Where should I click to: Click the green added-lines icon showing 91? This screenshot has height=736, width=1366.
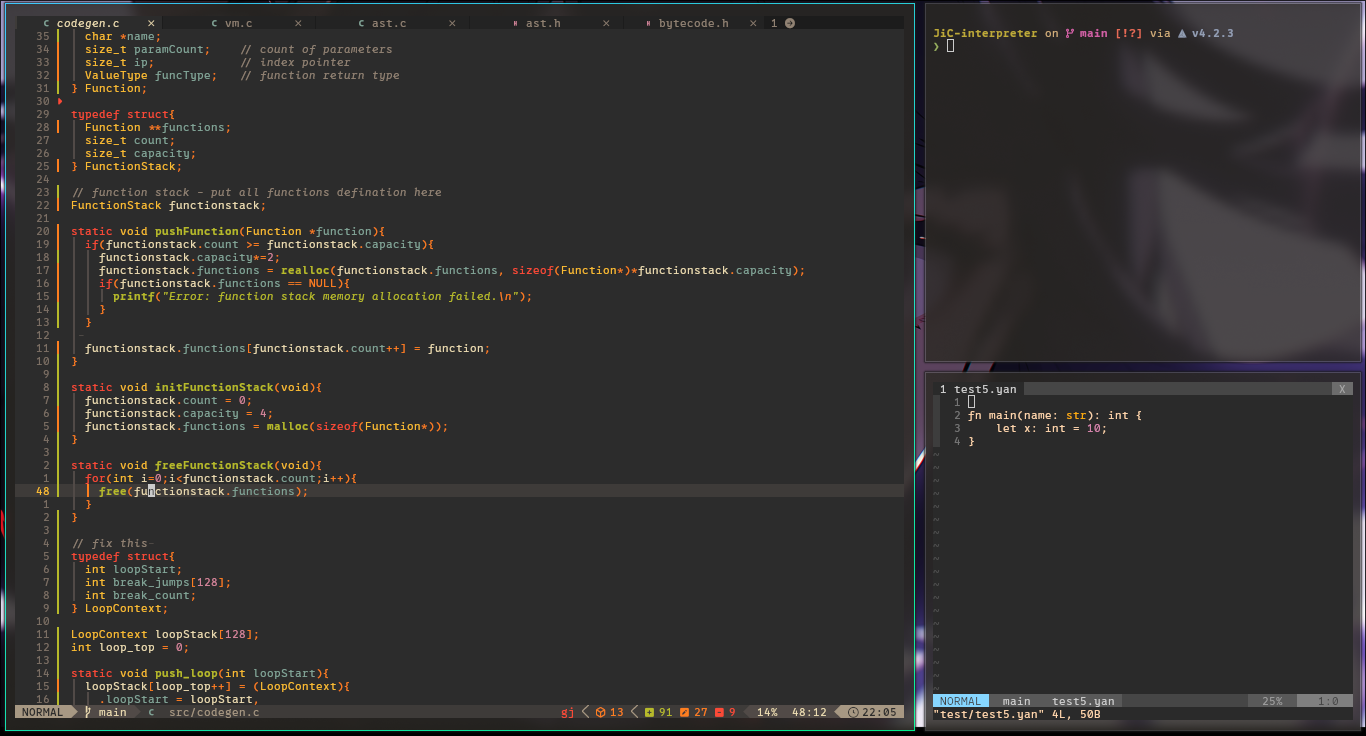(649, 712)
